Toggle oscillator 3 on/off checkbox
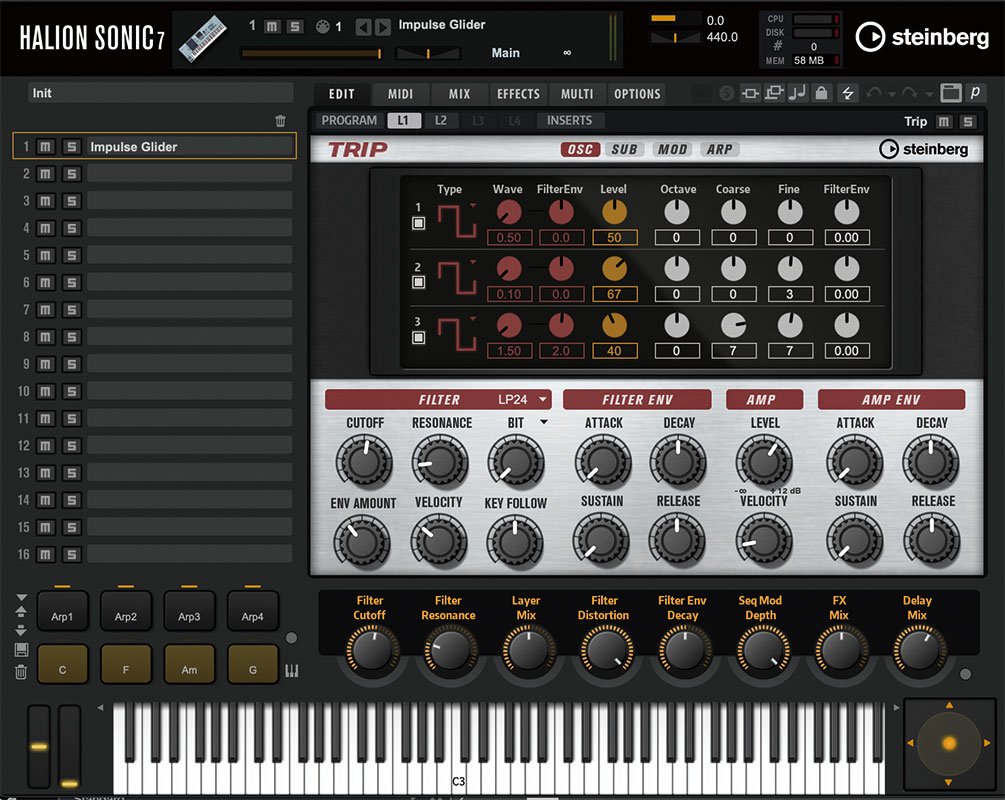 (419, 337)
